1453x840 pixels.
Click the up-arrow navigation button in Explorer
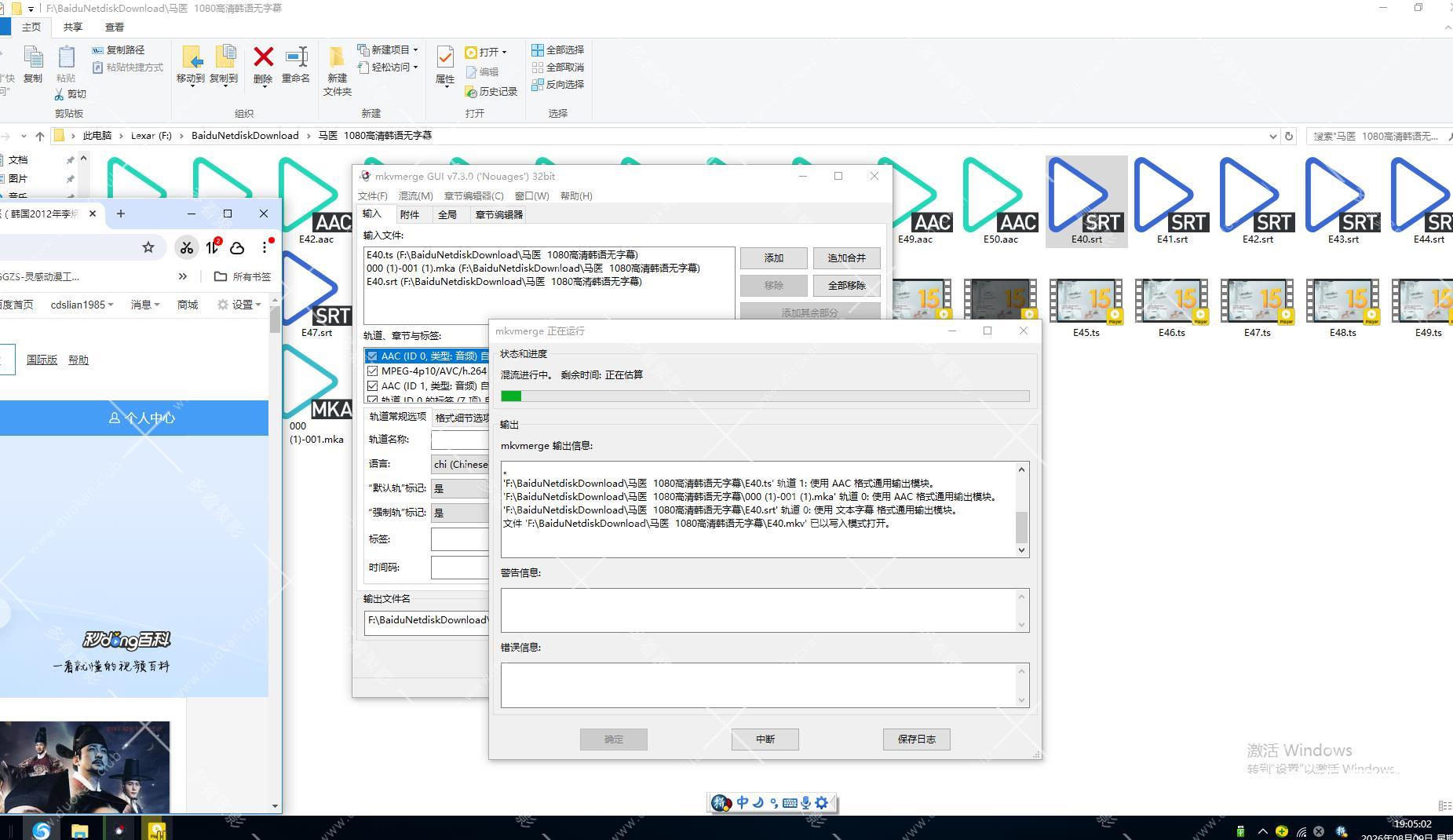tap(40, 136)
